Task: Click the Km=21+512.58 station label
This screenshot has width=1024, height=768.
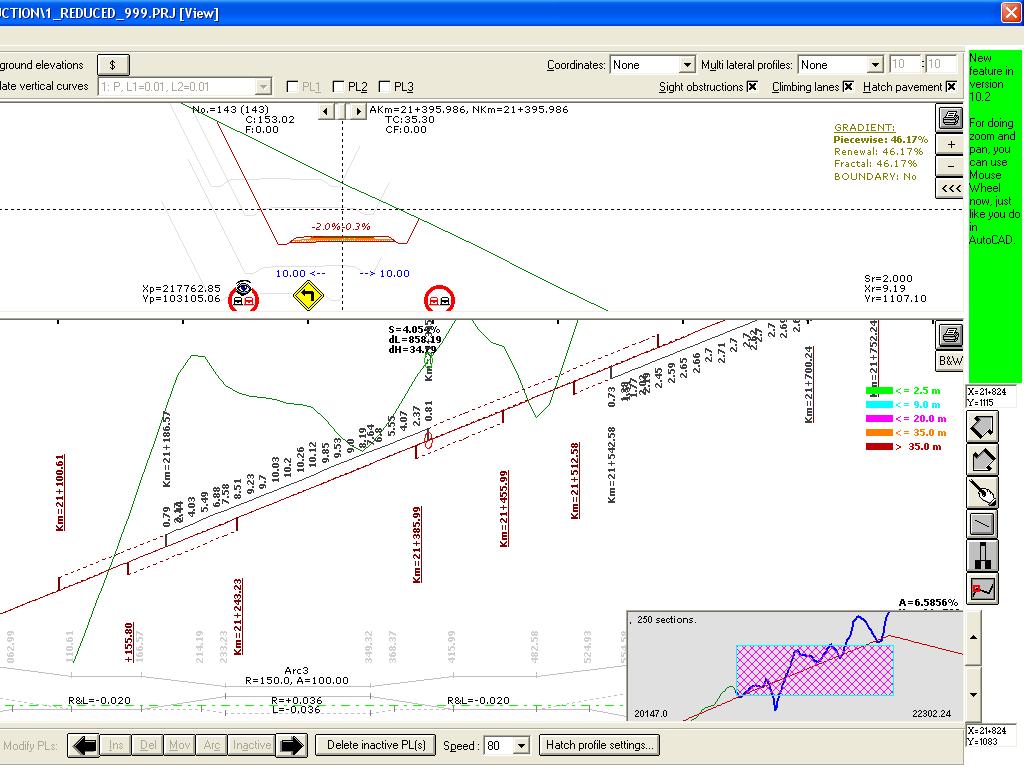Action: [x=575, y=481]
